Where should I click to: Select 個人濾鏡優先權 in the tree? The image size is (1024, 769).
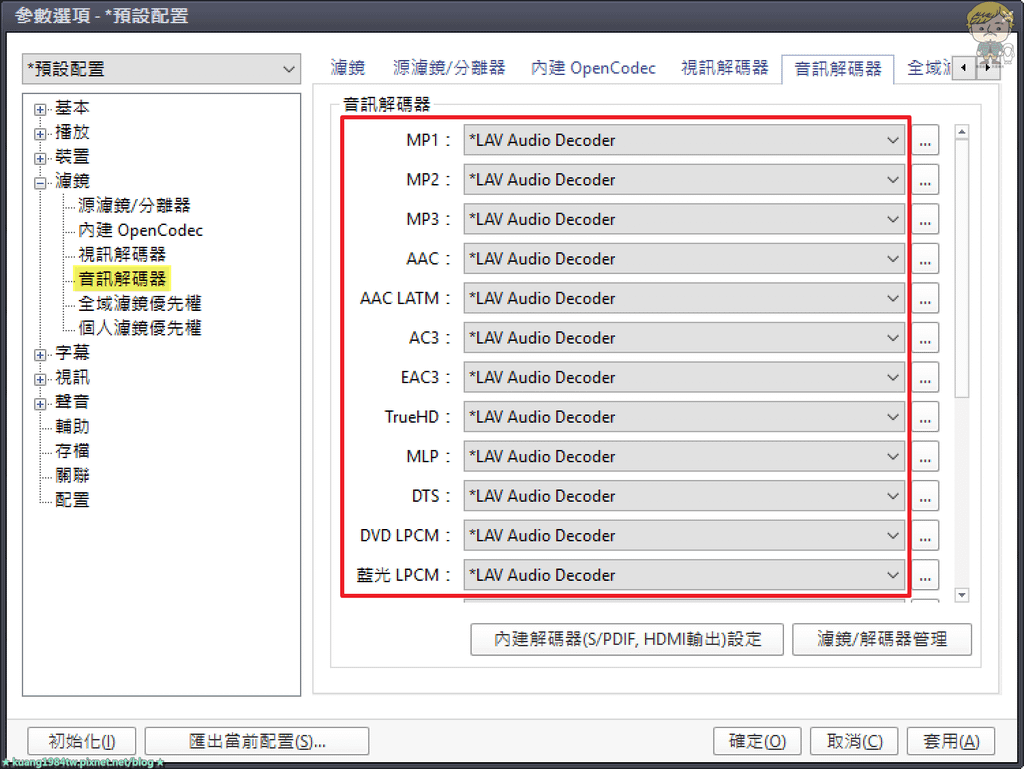pos(140,328)
